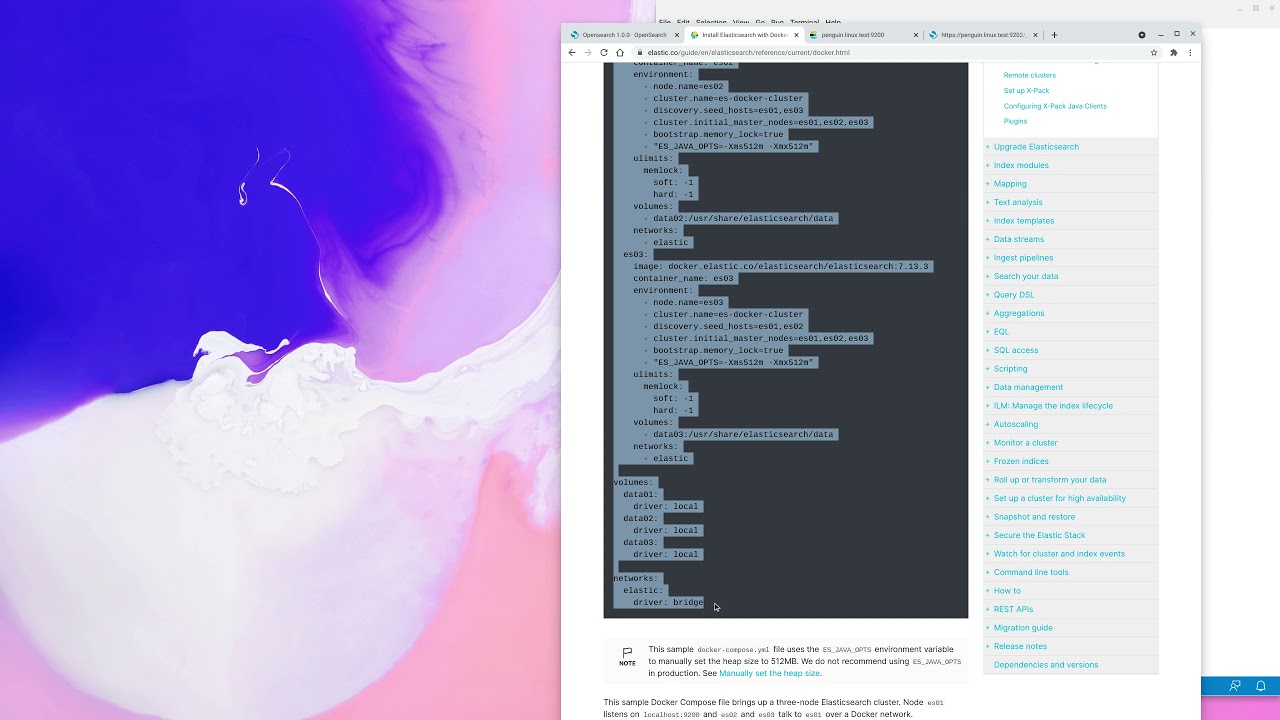Click the es03 image line in the code block
Screen dimensions: 1280x720
click(781, 266)
